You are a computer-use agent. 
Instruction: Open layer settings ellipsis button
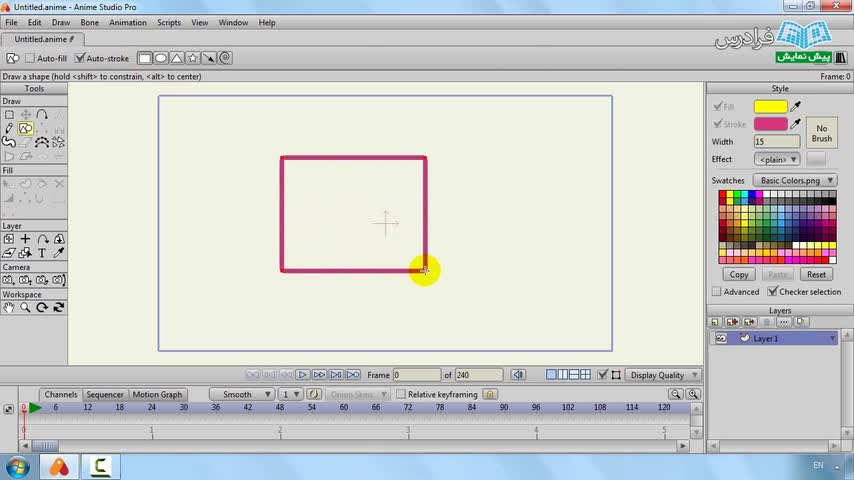pyautogui.click(x=784, y=322)
